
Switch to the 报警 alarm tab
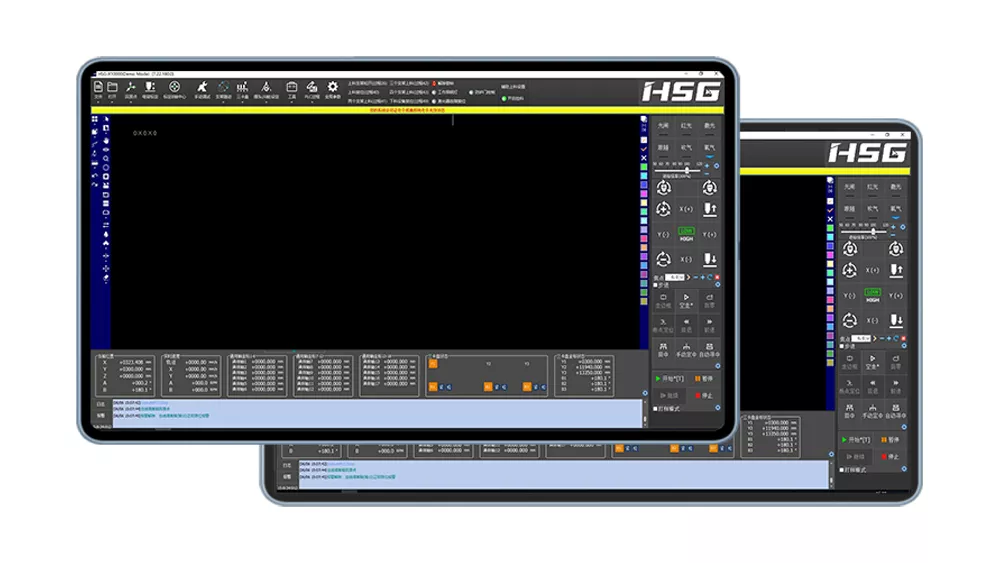[101, 416]
